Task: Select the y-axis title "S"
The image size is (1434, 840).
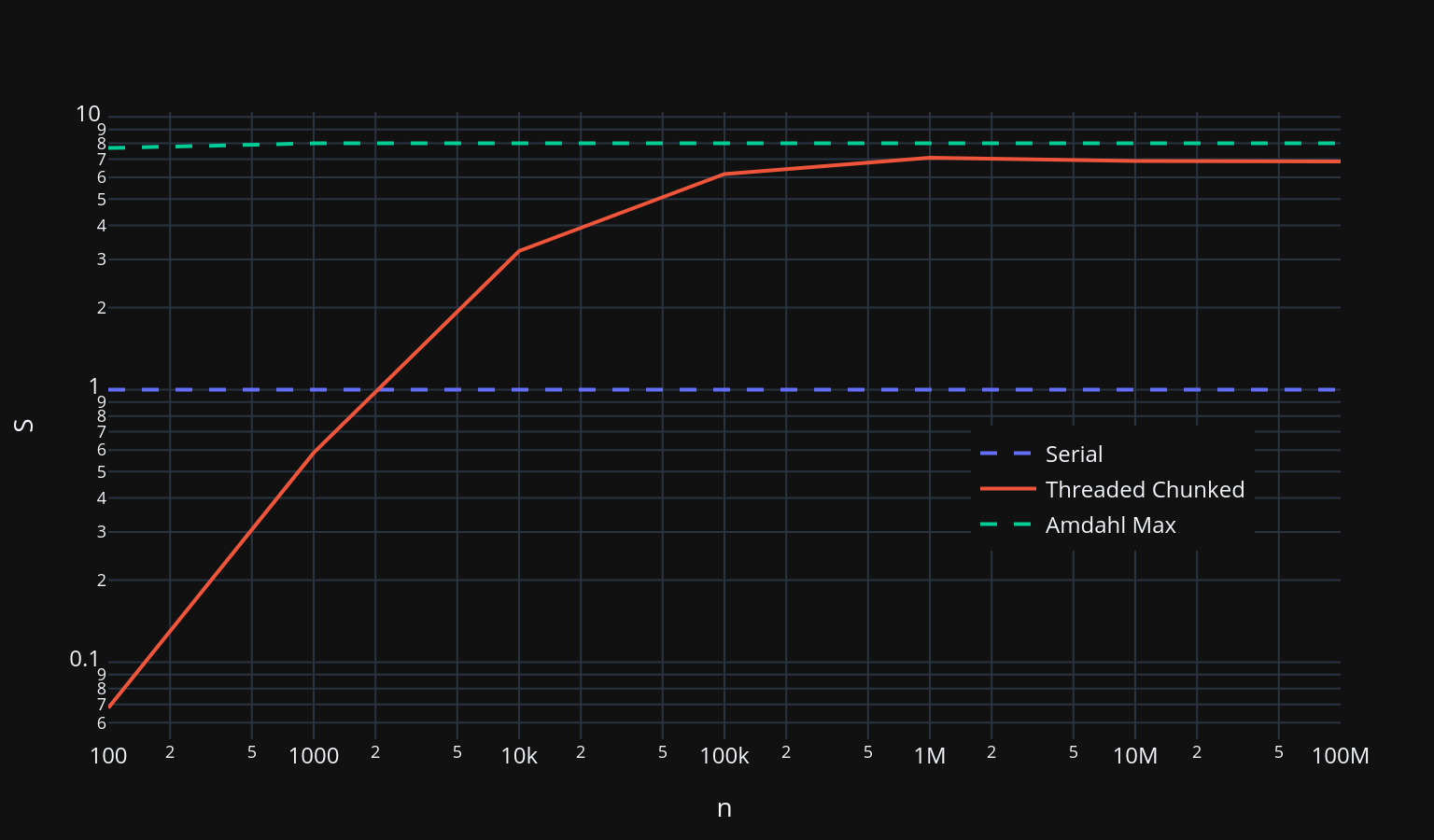Action: point(25,425)
